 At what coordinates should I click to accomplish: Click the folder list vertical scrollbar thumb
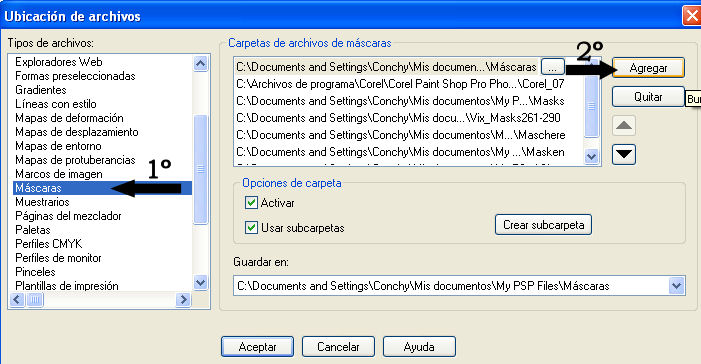point(591,106)
